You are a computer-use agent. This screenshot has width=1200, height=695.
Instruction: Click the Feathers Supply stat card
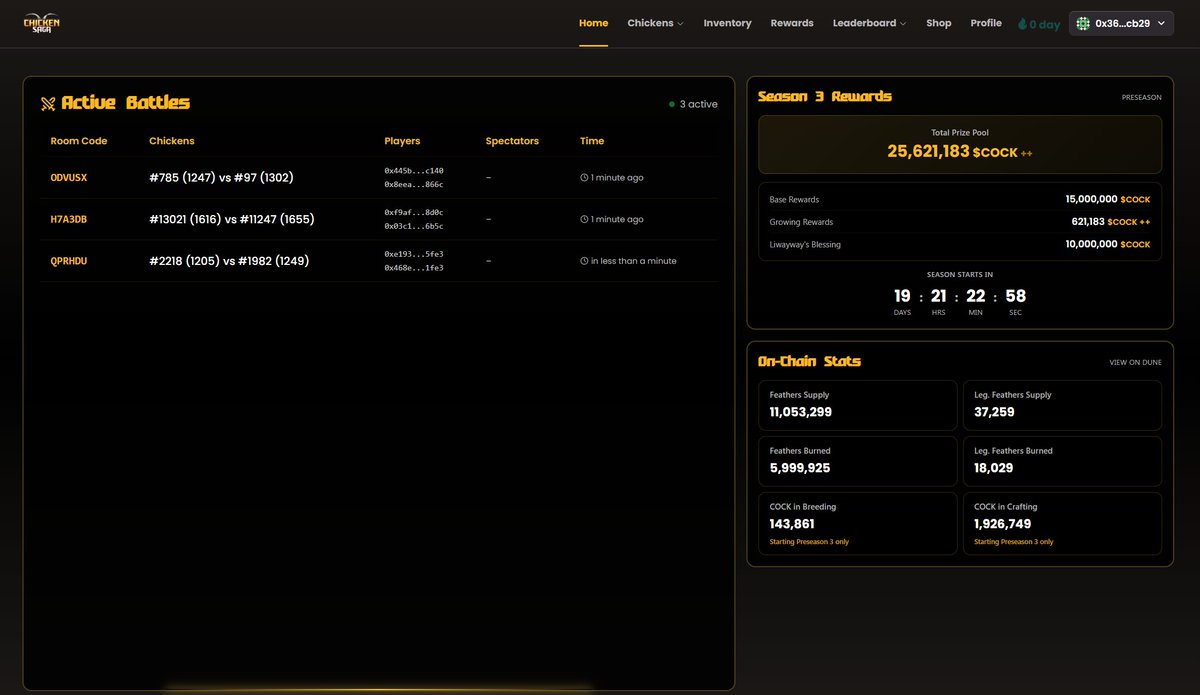pos(858,405)
